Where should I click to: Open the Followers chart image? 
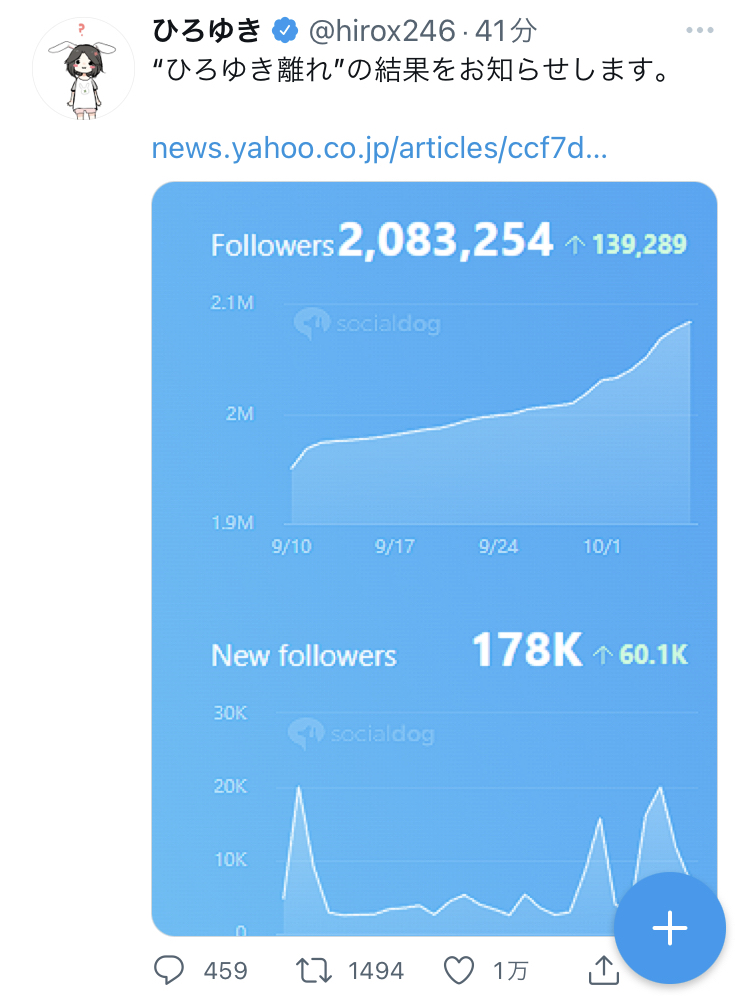click(434, 559)
